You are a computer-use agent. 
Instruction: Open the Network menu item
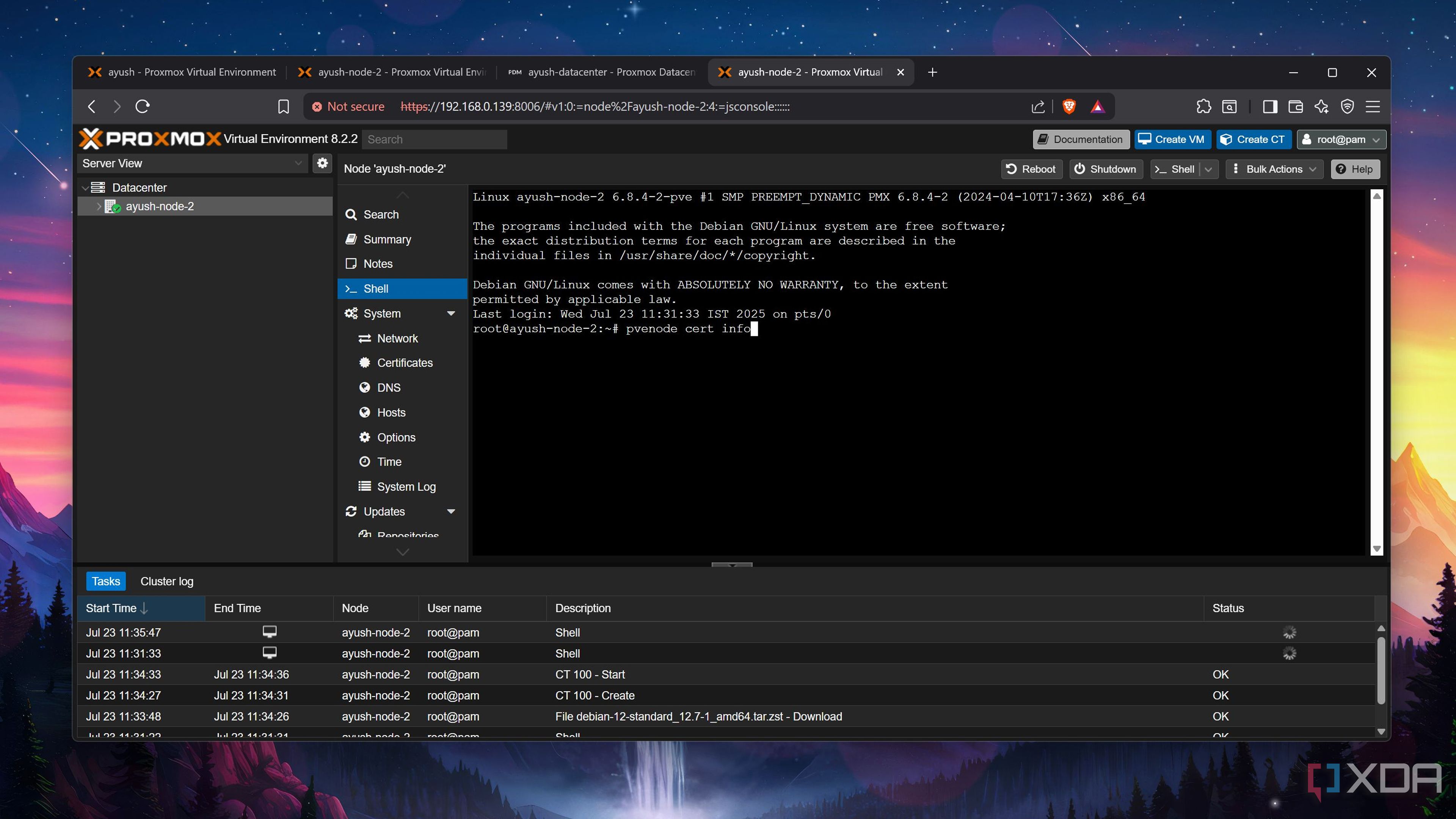coord(402,339)
